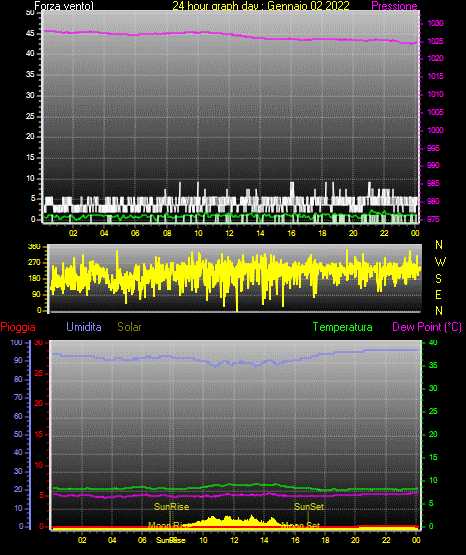The width and height of the screenshot is (466, 555).
Task: Click 90 on the wind direction axis
Action: [36, 294]
